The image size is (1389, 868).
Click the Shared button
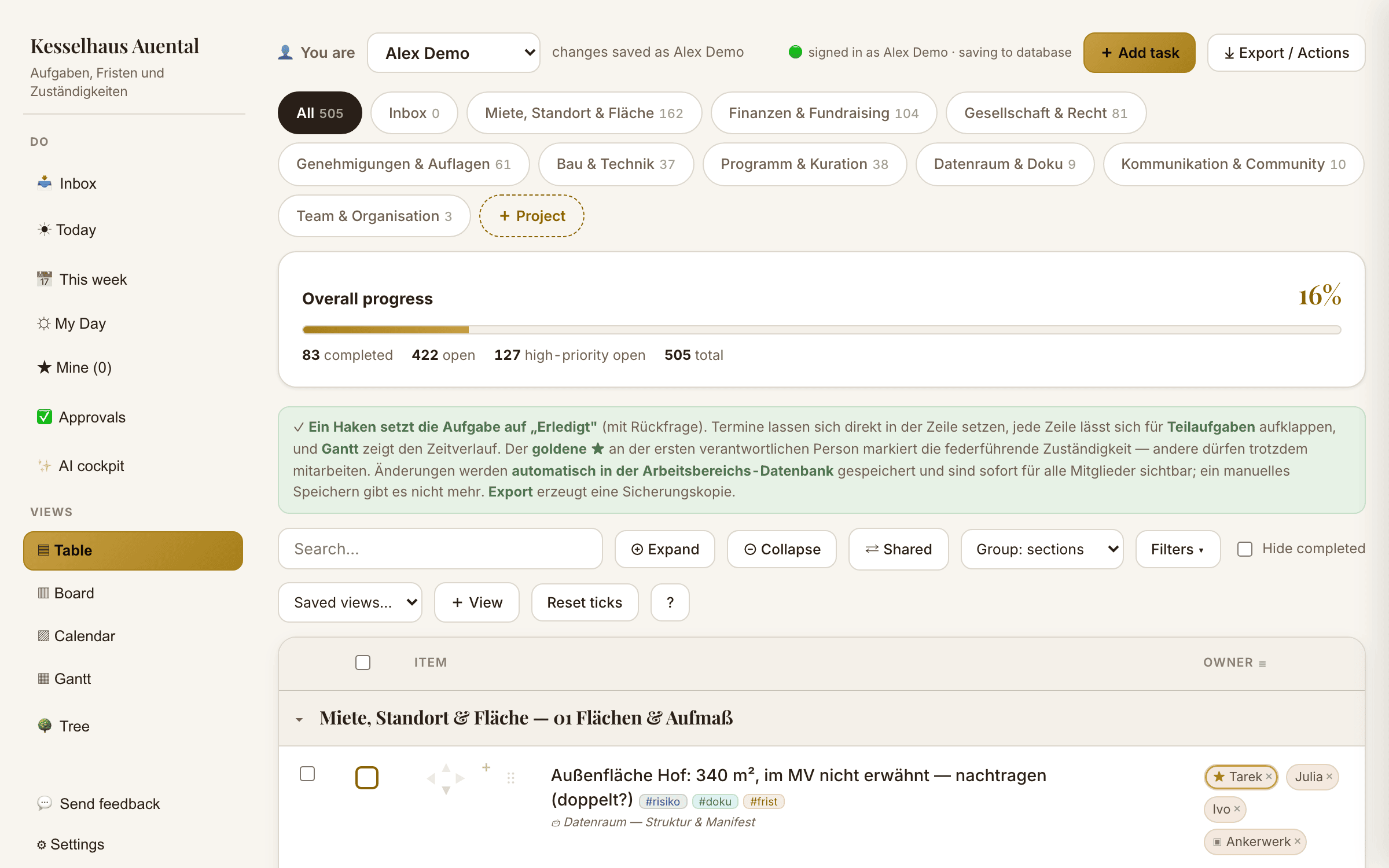coord(899,549)
